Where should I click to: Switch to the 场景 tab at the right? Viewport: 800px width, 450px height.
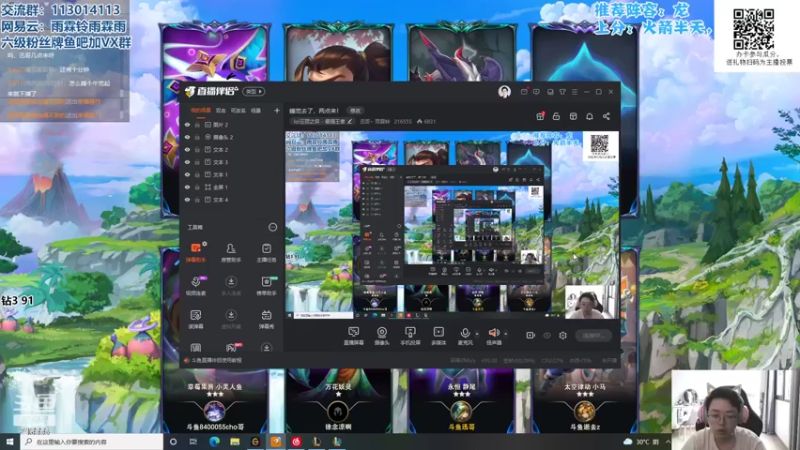pos(256,110)
